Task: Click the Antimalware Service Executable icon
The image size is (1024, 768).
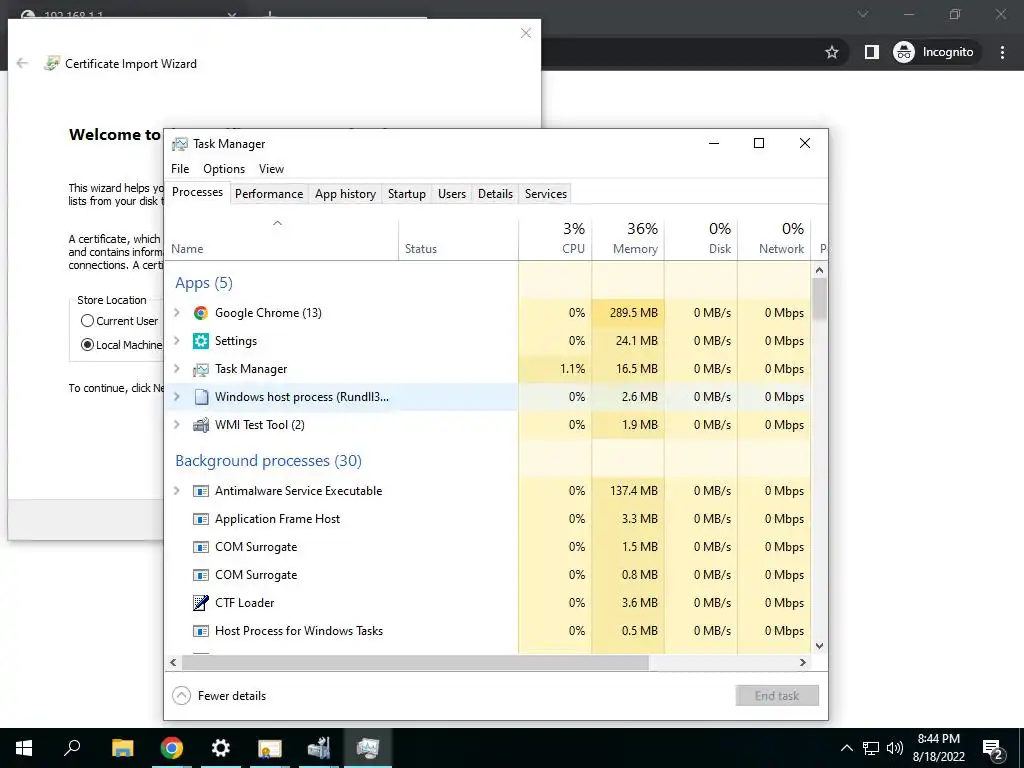Action: 200,491
